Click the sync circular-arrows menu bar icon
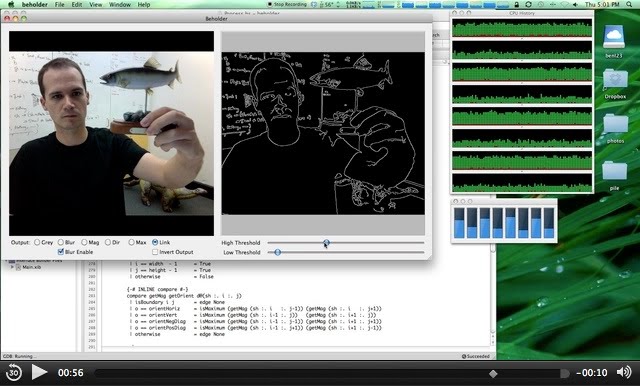 528,4
